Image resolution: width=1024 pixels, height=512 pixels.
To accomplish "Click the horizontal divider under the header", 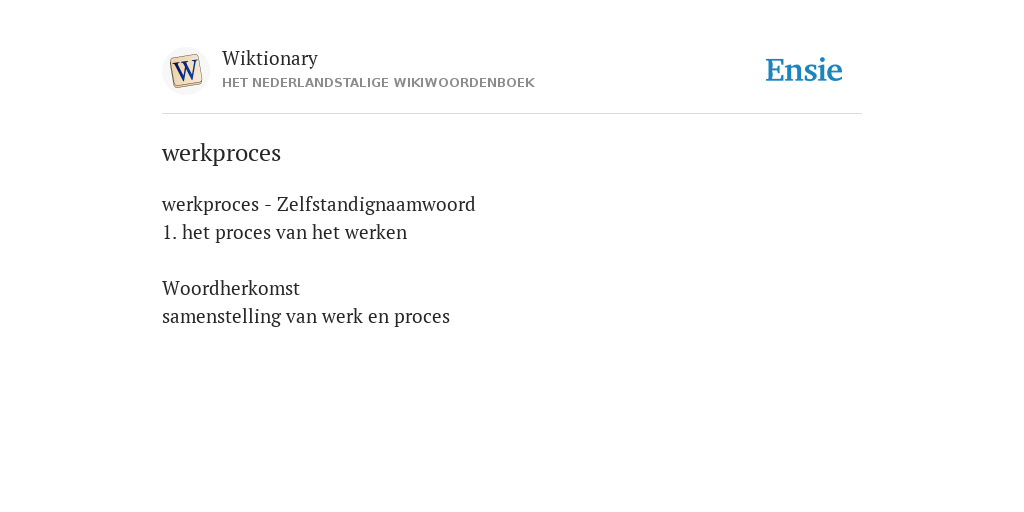I will pos(512,114).
